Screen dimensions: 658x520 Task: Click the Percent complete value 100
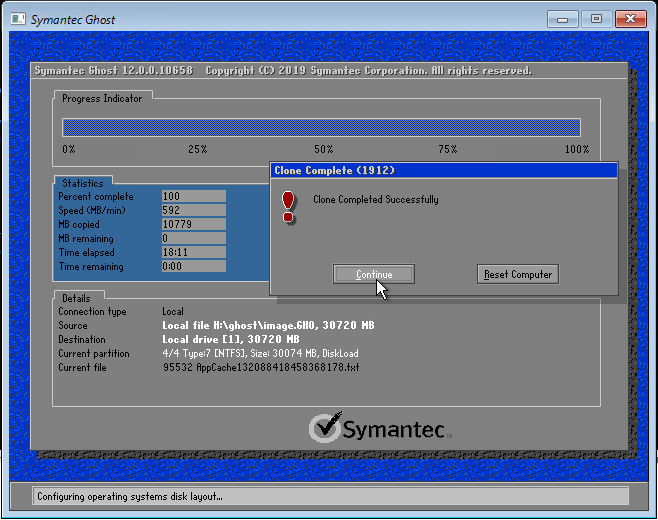click(x=193, y=196)
